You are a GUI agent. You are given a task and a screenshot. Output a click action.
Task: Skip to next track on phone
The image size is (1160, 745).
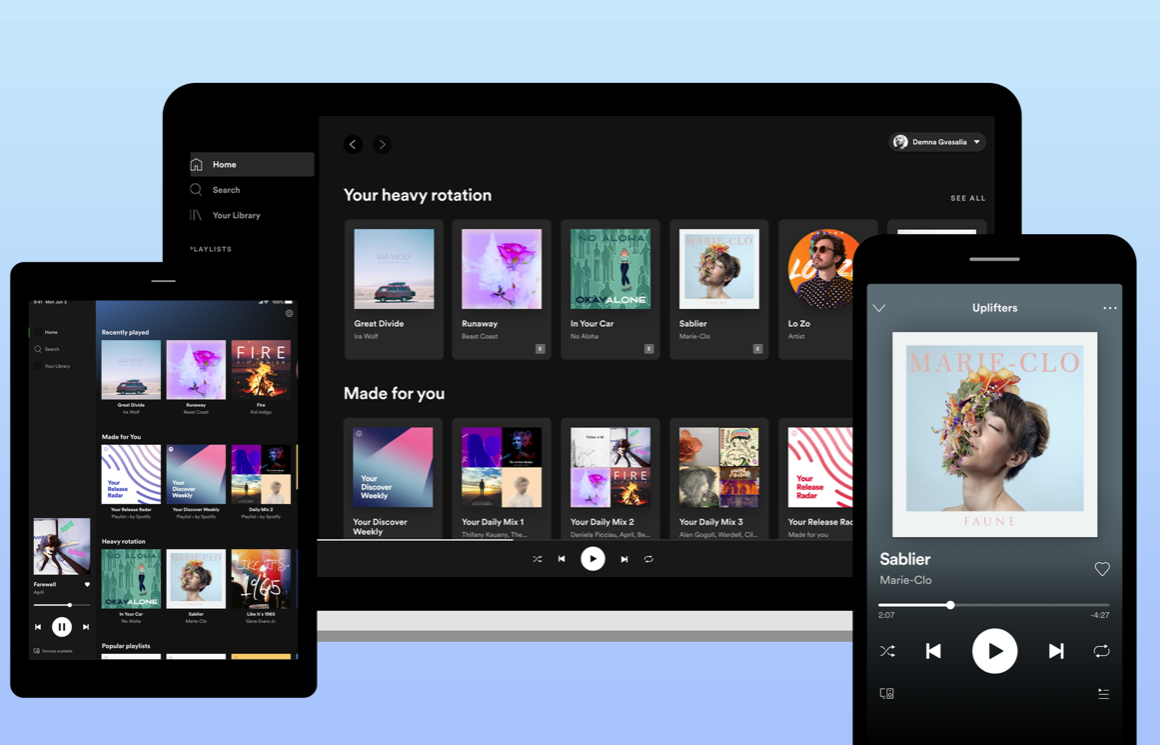tap(1056, 651)
